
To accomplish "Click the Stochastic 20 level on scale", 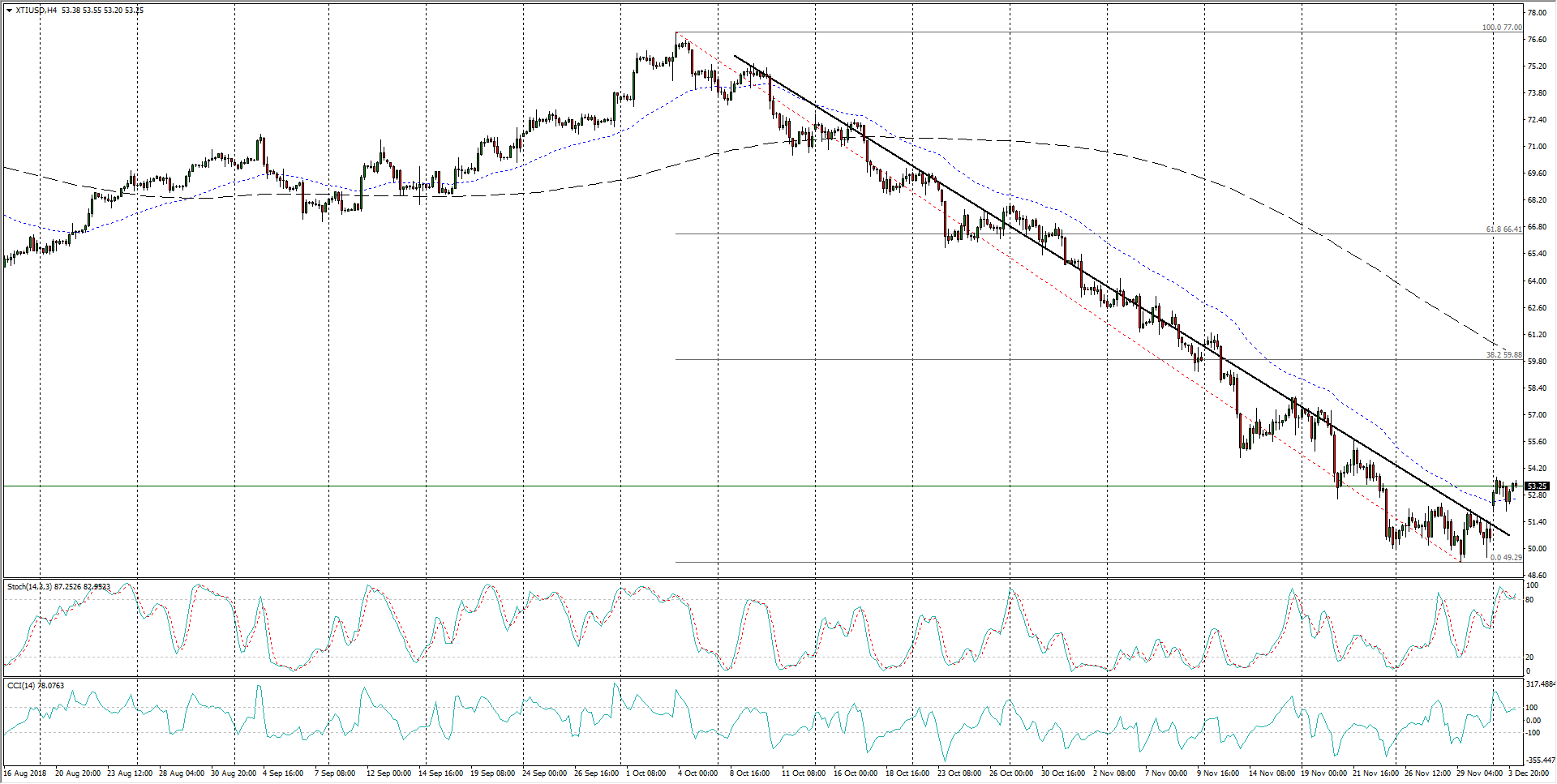I will pyautogui.click(x=1529, y=658).
